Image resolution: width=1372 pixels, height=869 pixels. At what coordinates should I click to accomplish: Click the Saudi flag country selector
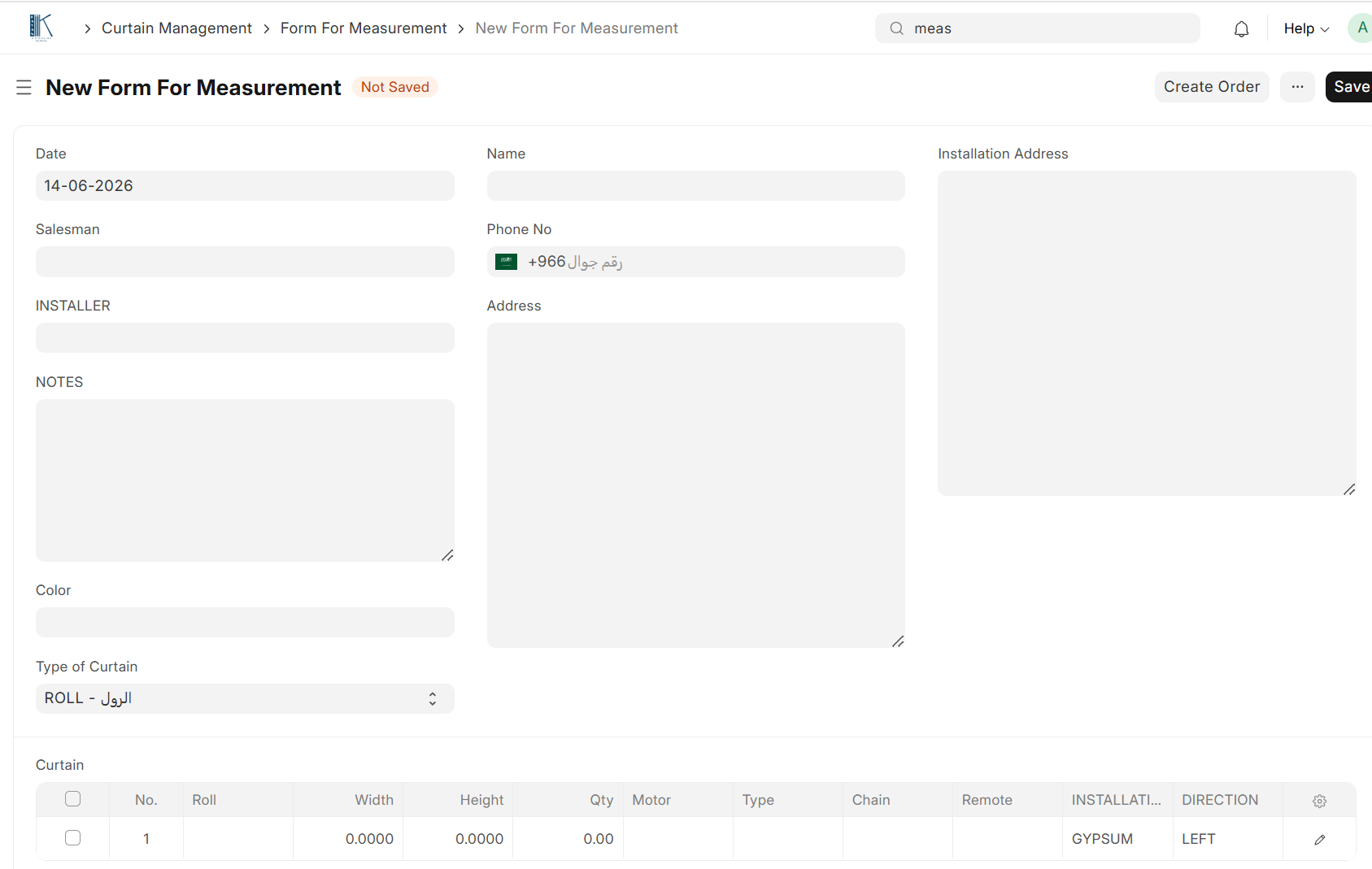[506, 262]
